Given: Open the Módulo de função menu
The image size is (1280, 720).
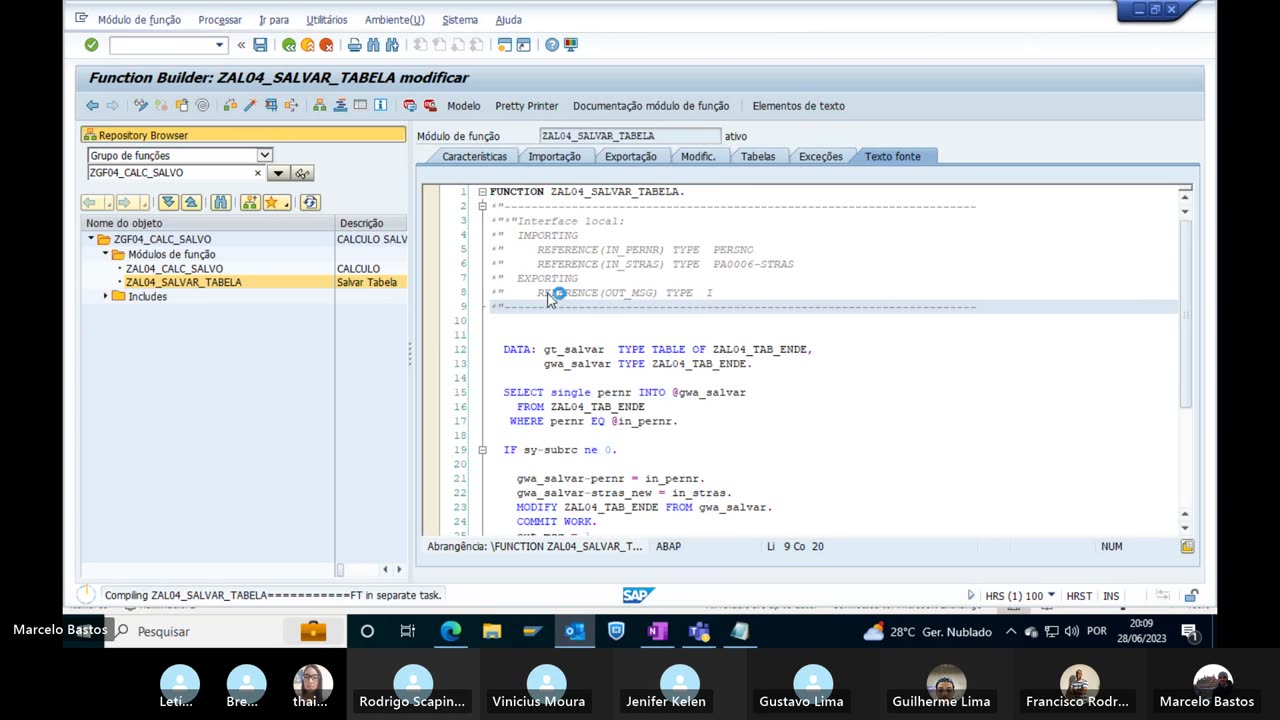Looking at the screenshot, I should click(139, 20).
